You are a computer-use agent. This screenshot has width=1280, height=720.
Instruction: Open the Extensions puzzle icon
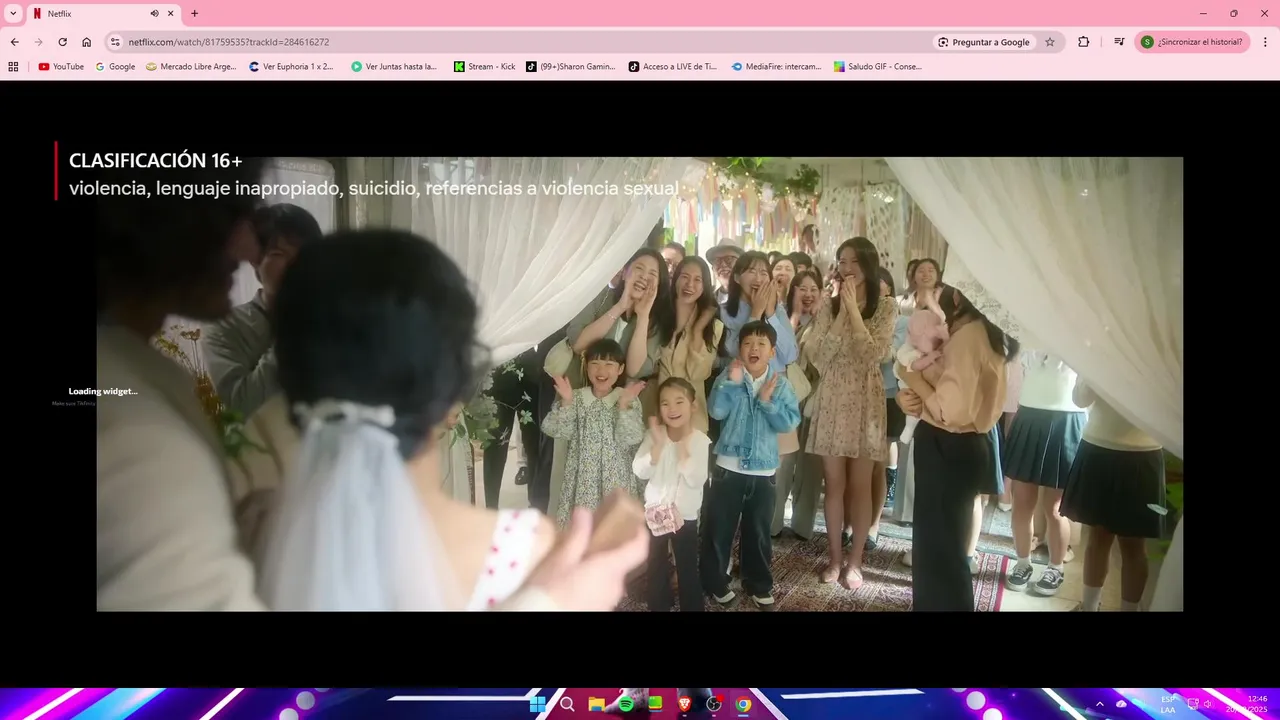[x=1083, y=42]
